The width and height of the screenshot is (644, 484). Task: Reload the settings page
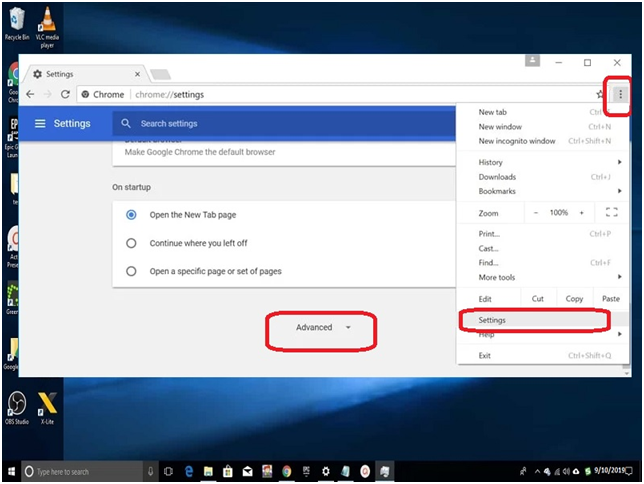pos(65,94)
